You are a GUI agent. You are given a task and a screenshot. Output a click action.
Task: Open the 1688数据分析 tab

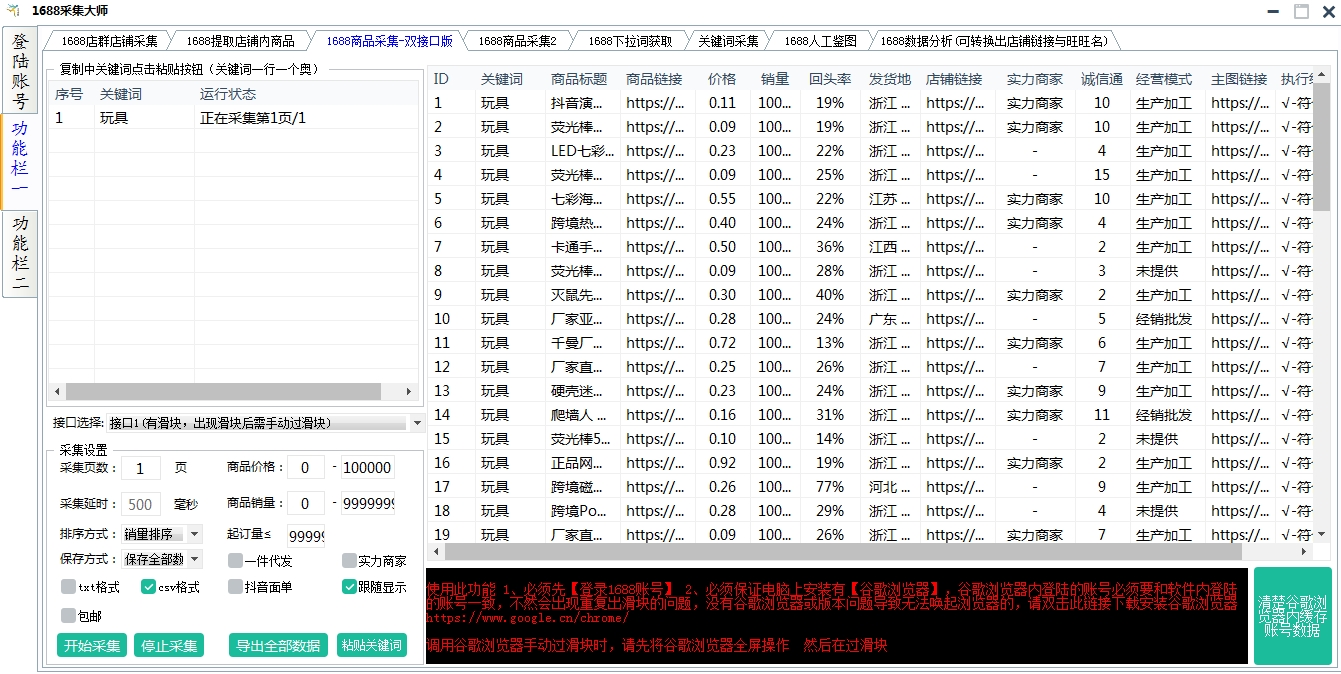(993, 41)
